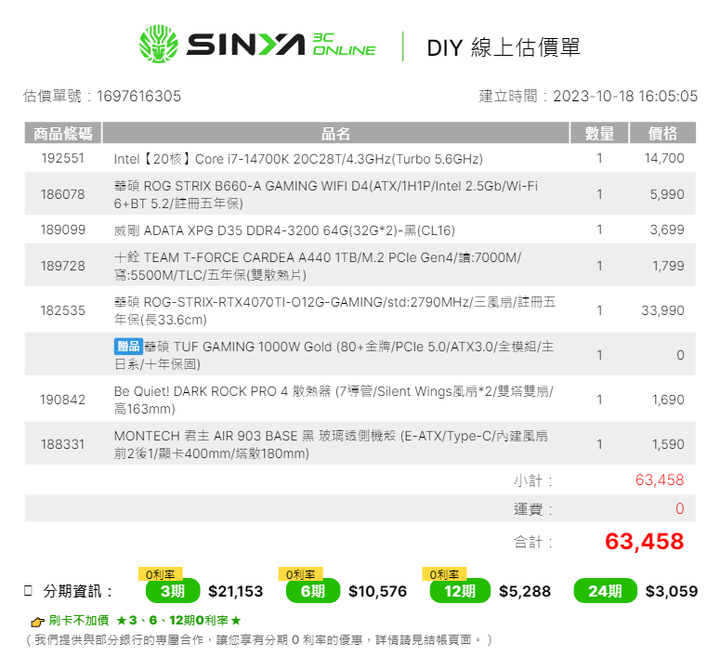Click the Be Quiet! DARK ROCK PRO 4 item
Screen dimensions: 720x670
click(334, 400)
